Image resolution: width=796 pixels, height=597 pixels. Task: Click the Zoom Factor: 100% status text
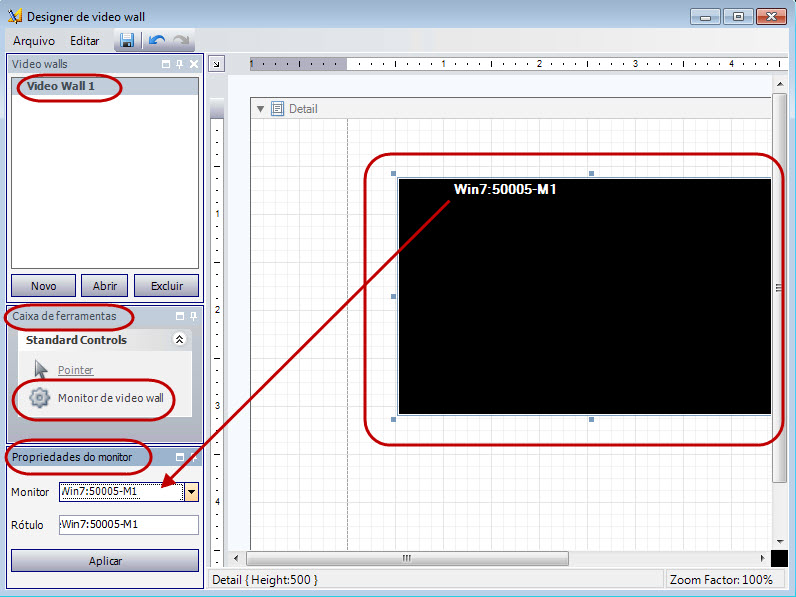(721, 579)
